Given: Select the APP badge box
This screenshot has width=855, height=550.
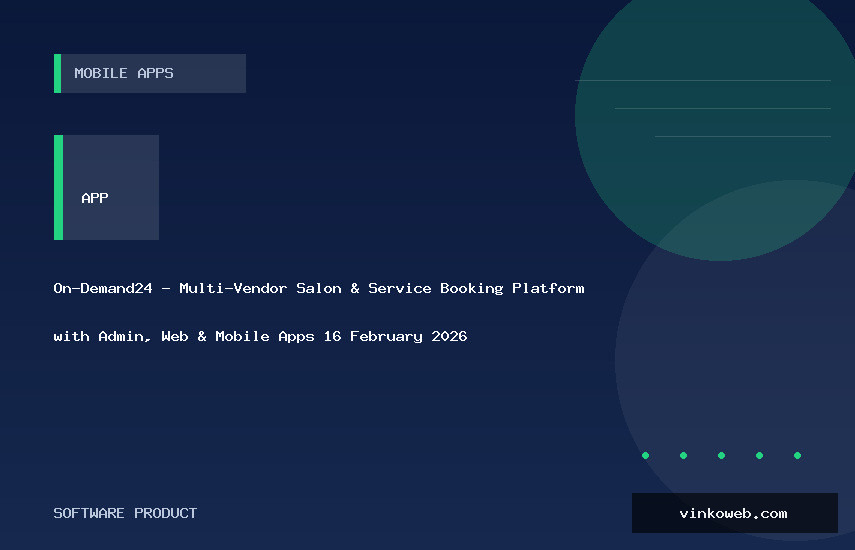Looking at the screenshot, I should tap(106, 188).
